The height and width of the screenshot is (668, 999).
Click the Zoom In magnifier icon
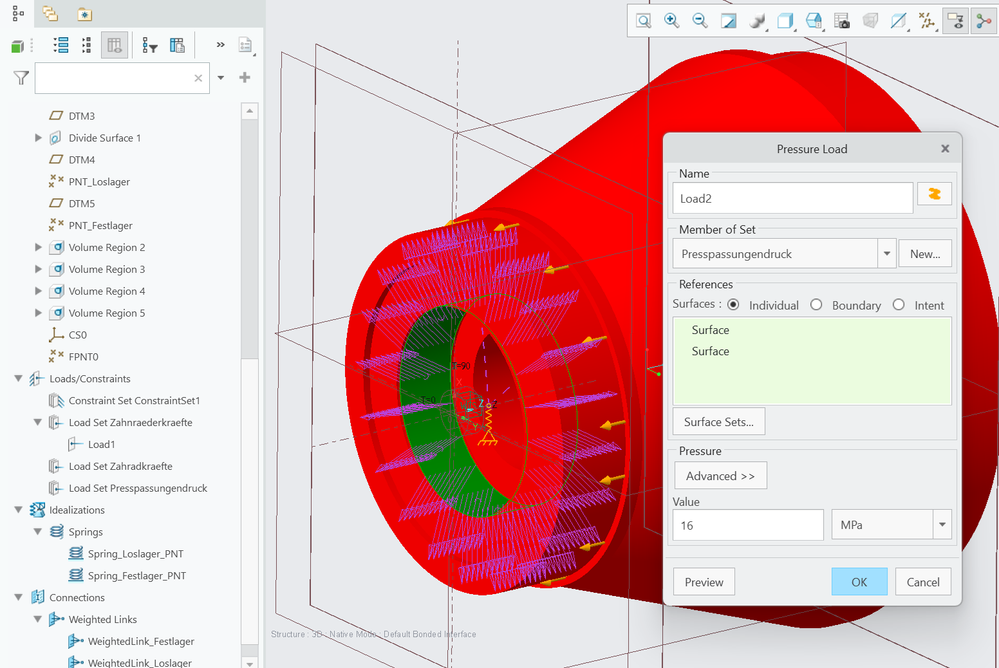point(671,21)
